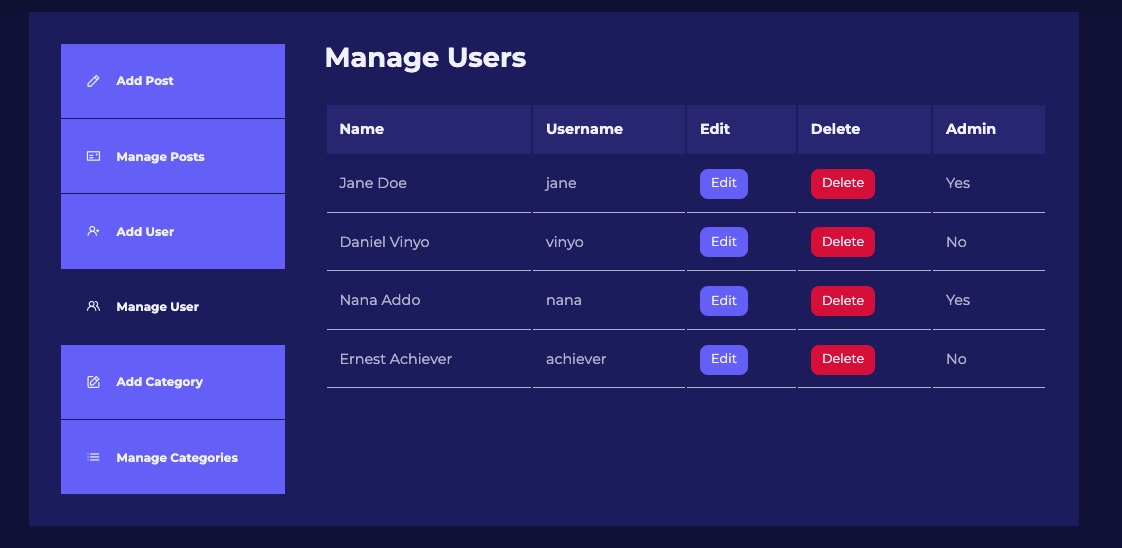Click the Name column header

coord(429,129)
